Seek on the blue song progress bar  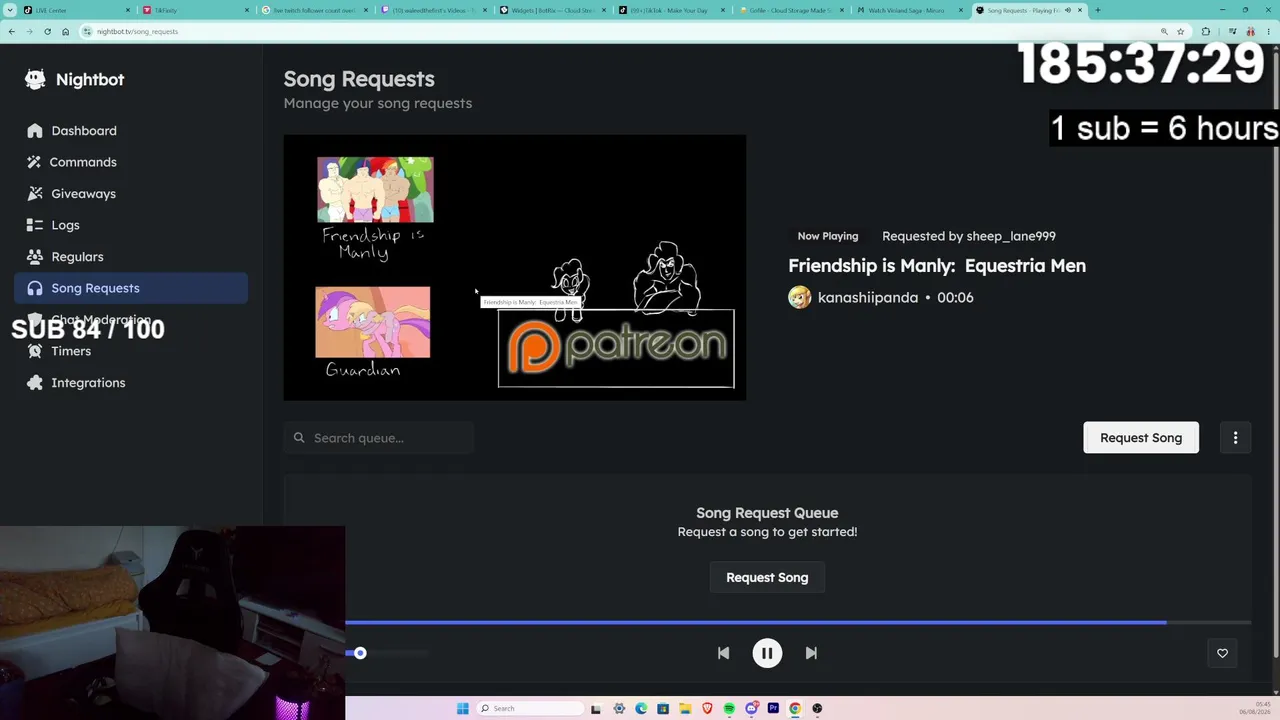(x=798, y=623)
